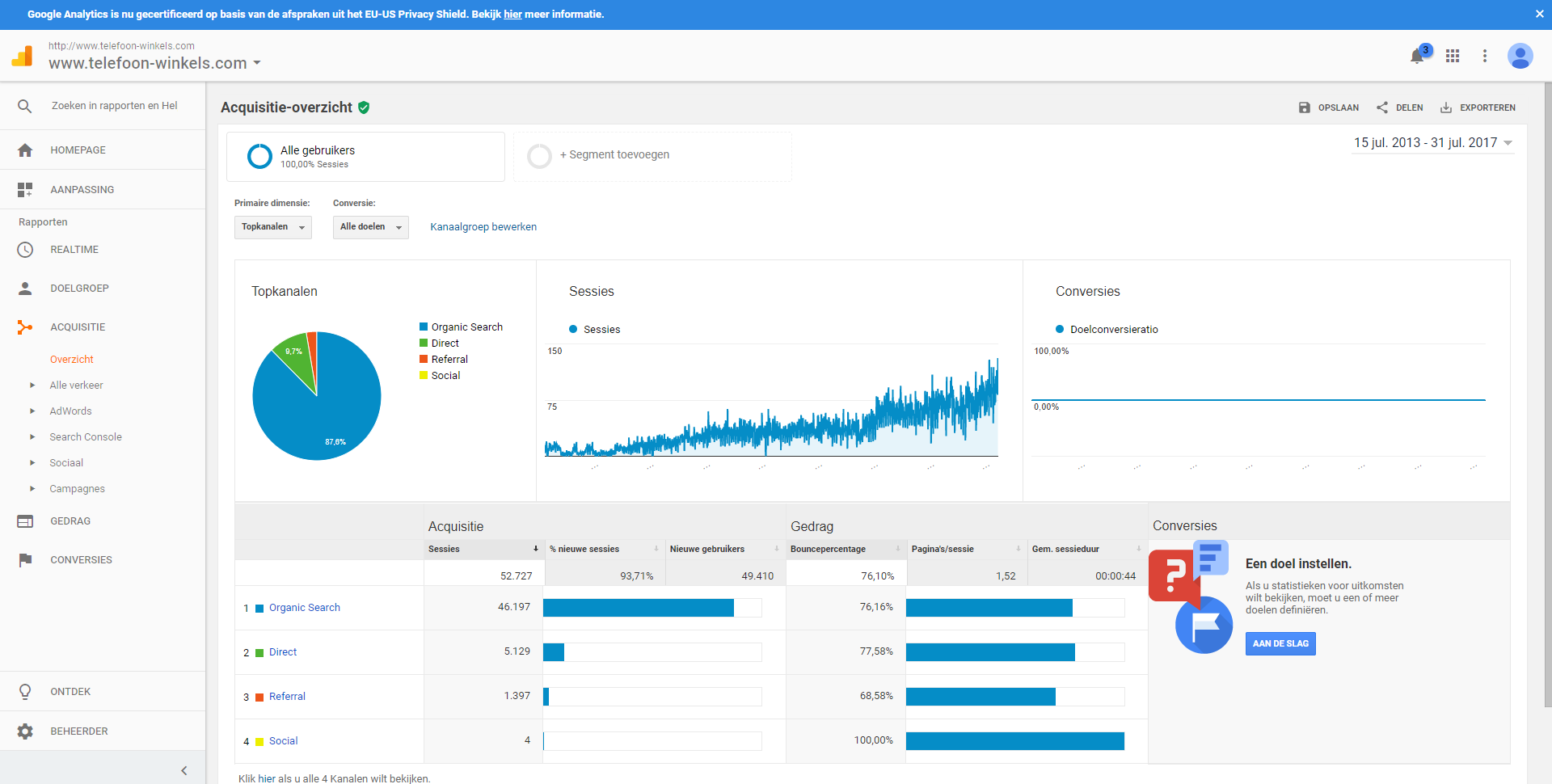This screenshot has height=784, width=1552.
Task: Click the green verified shield icon
Action: [364, 107]
